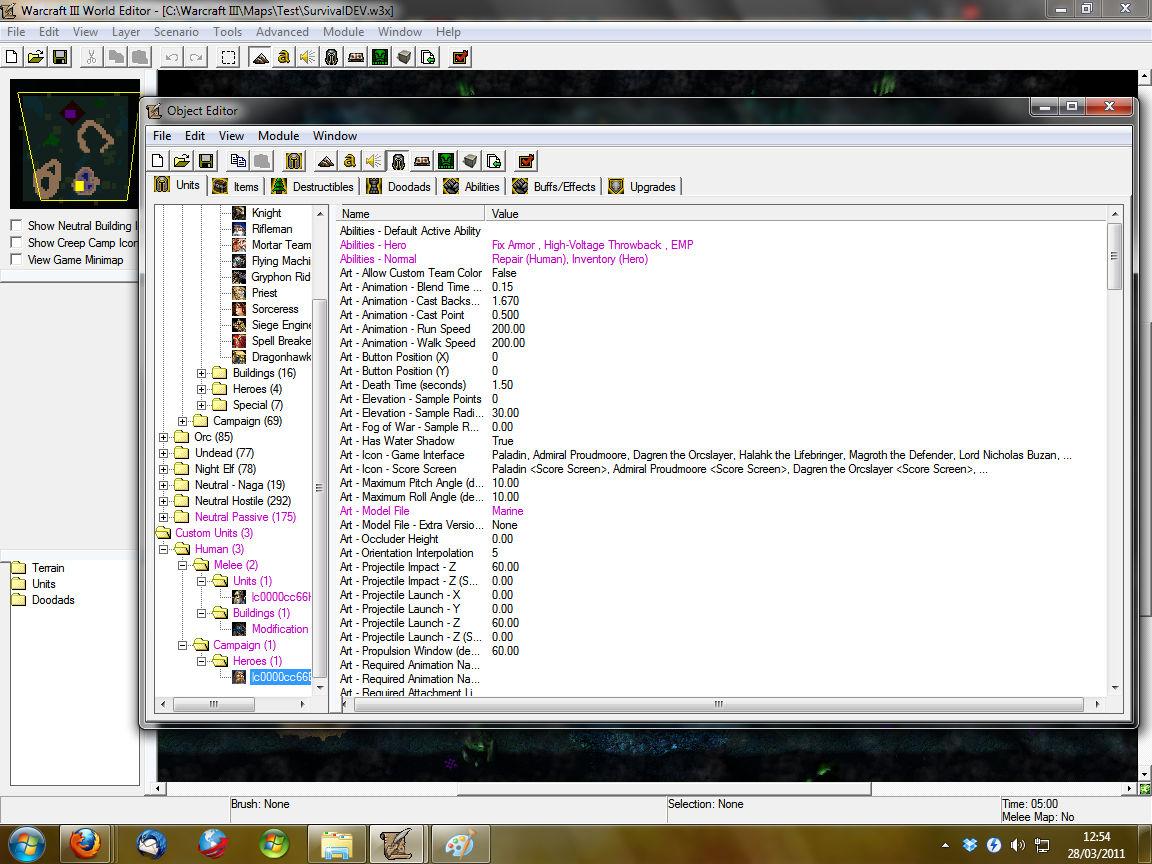The height and width of the screenshot is (864, 1152).
Task: Open Paint from the taskbar
Action: pos(461,843)
